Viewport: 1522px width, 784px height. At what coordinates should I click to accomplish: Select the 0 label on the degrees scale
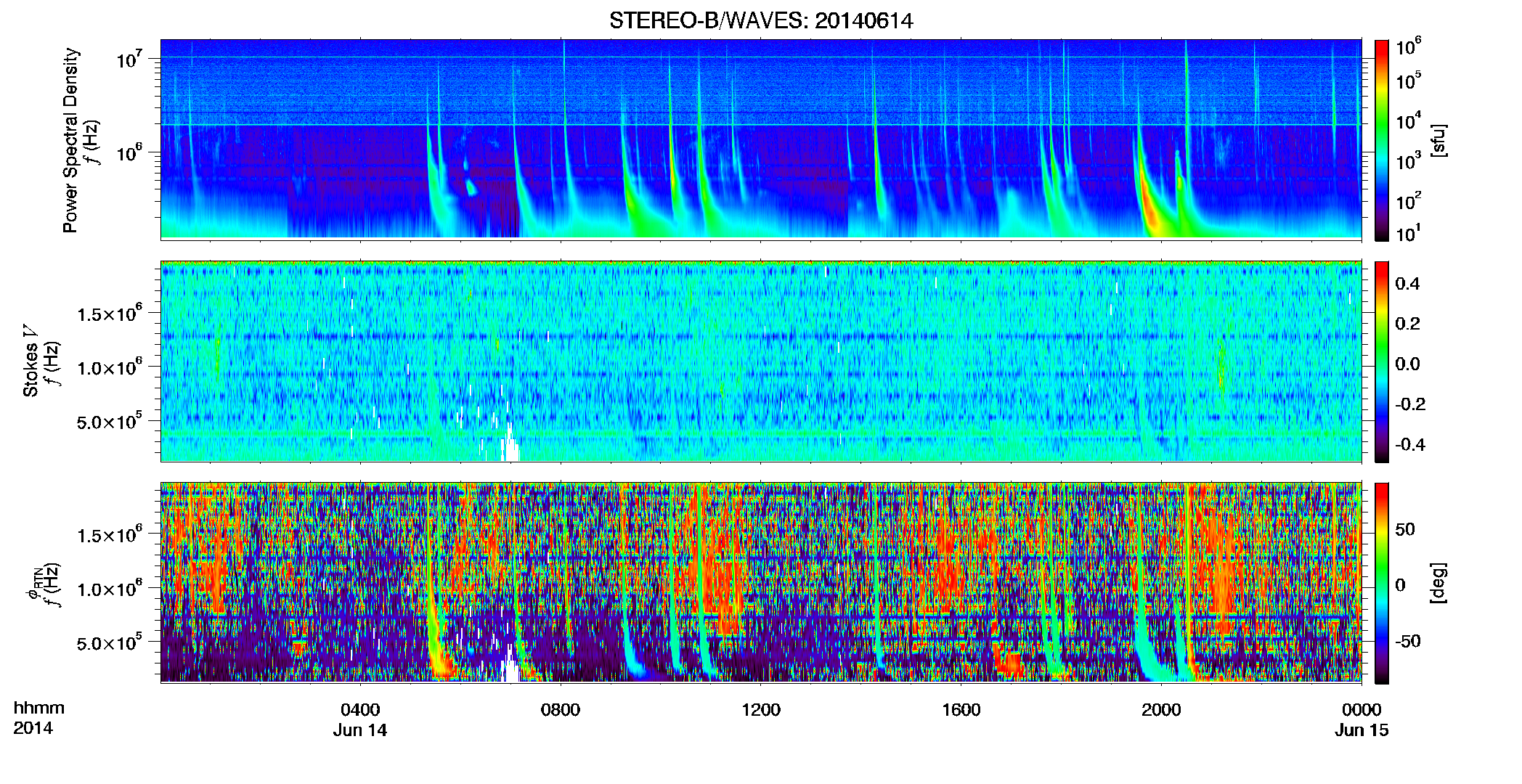click(1400, 585)
